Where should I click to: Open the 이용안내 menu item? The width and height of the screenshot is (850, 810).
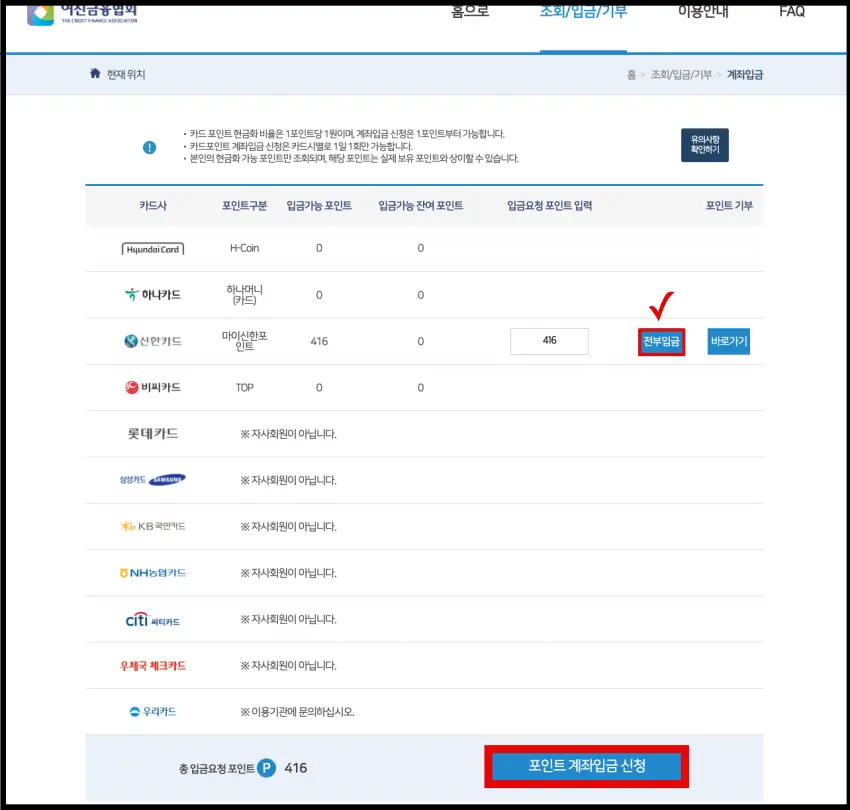703,9
